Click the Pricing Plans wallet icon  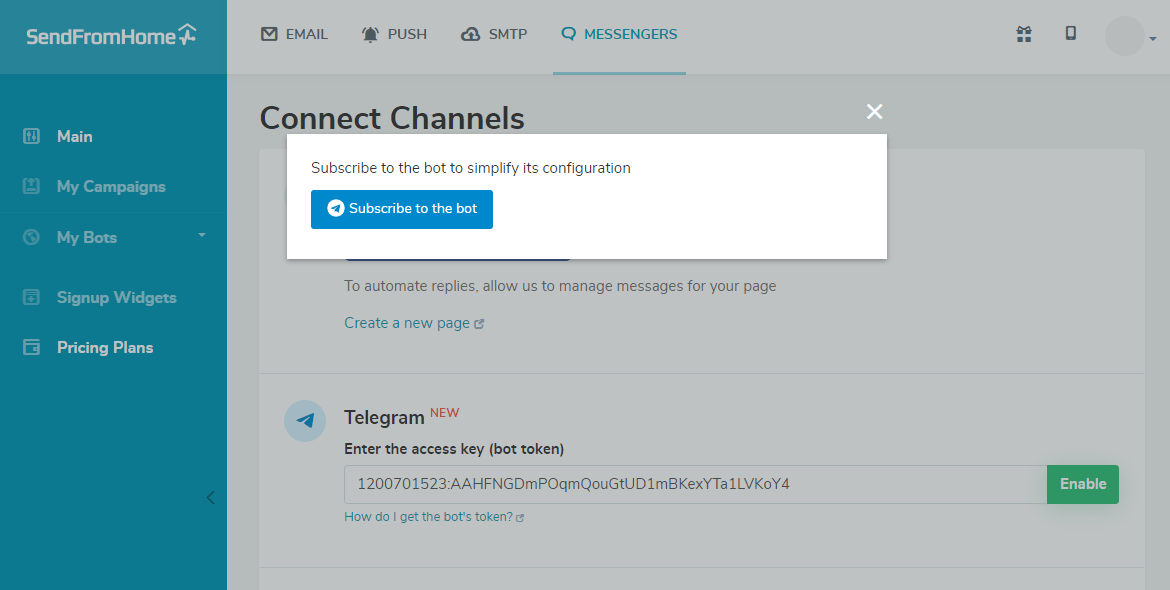tap(31, 348)
